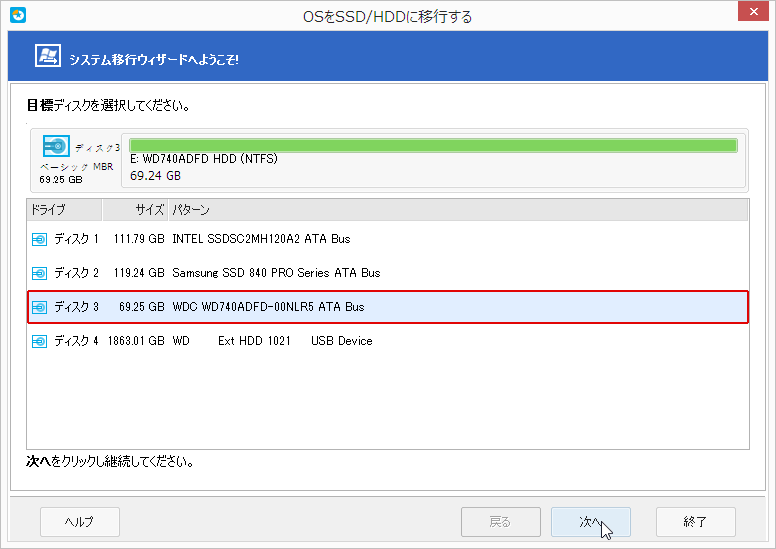Select the E: WD740ADFD partition bar

pos(433,145)
